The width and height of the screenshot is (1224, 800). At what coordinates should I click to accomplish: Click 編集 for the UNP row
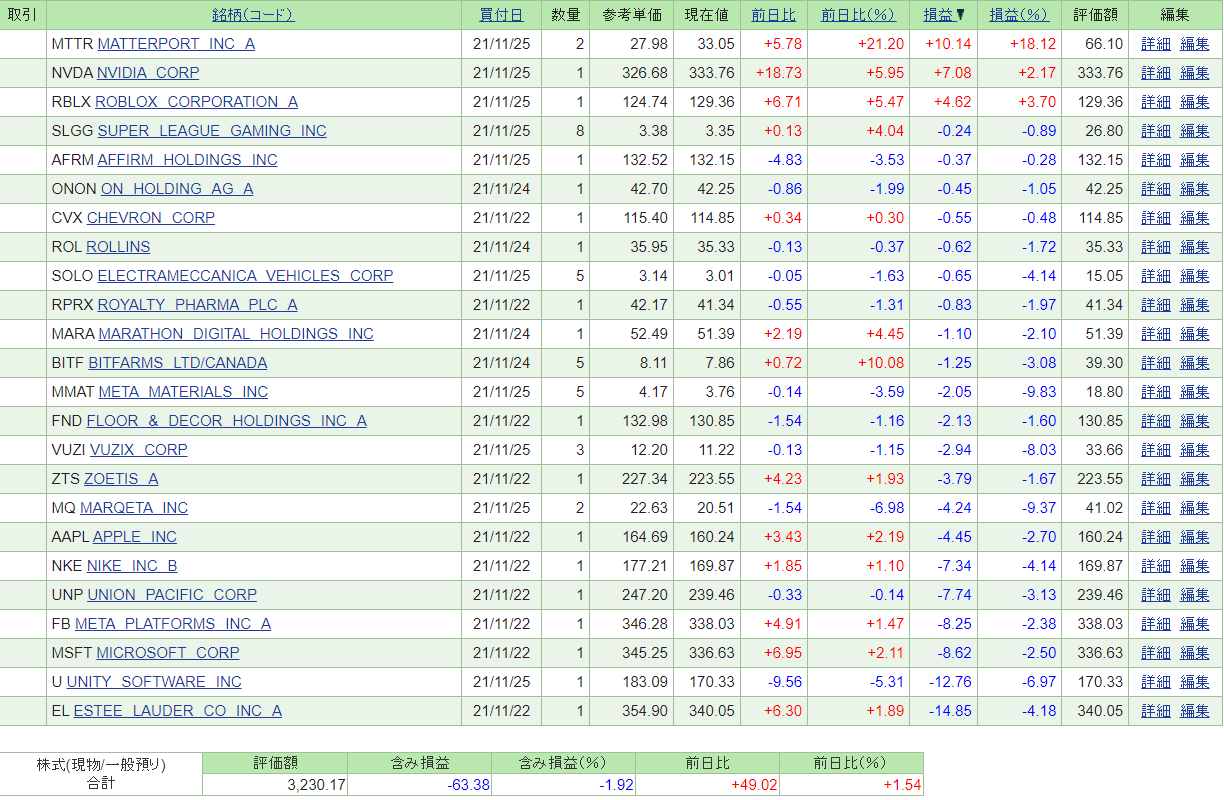(x=1195, y=595)
